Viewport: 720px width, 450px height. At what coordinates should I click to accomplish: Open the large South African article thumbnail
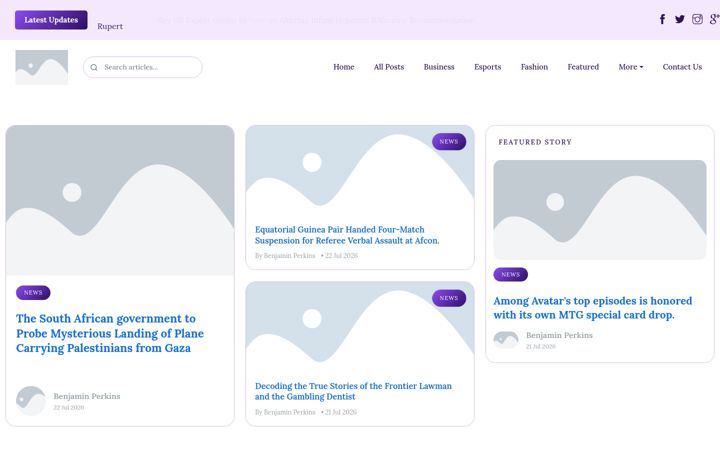click(x=120, y=200)
